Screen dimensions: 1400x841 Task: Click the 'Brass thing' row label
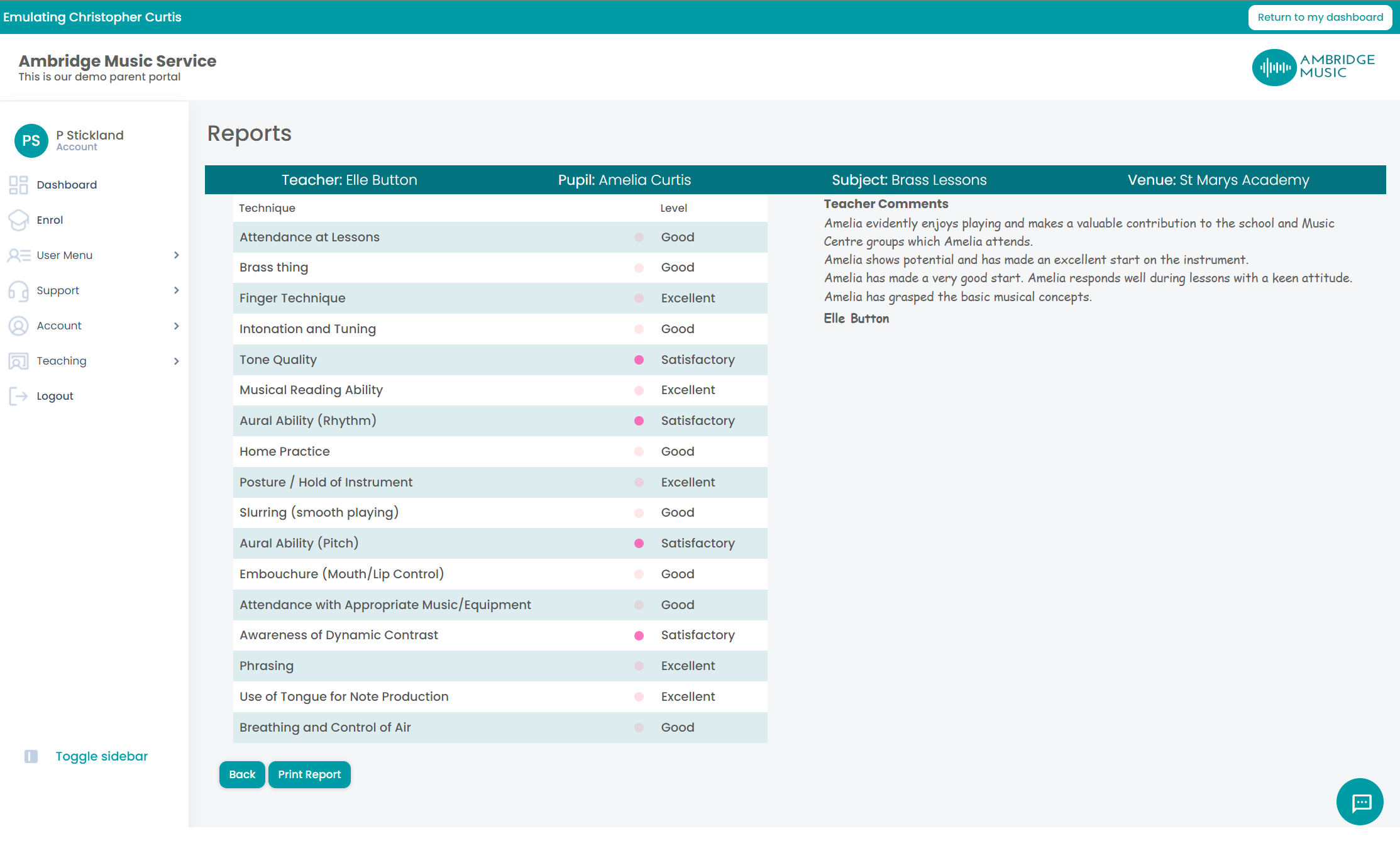point(273,267)
